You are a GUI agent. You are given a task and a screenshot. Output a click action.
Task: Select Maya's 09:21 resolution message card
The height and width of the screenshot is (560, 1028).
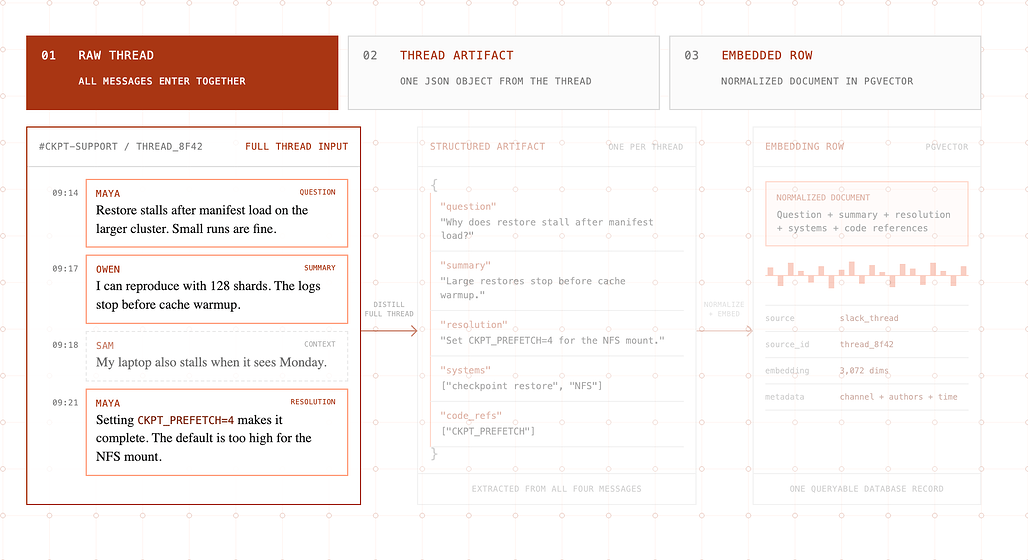(217, 432)
